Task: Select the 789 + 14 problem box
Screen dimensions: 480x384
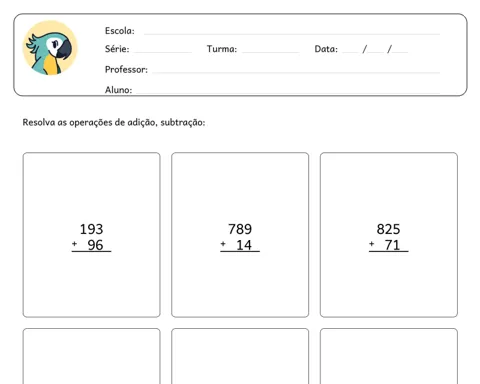Action: click(240, 235)
